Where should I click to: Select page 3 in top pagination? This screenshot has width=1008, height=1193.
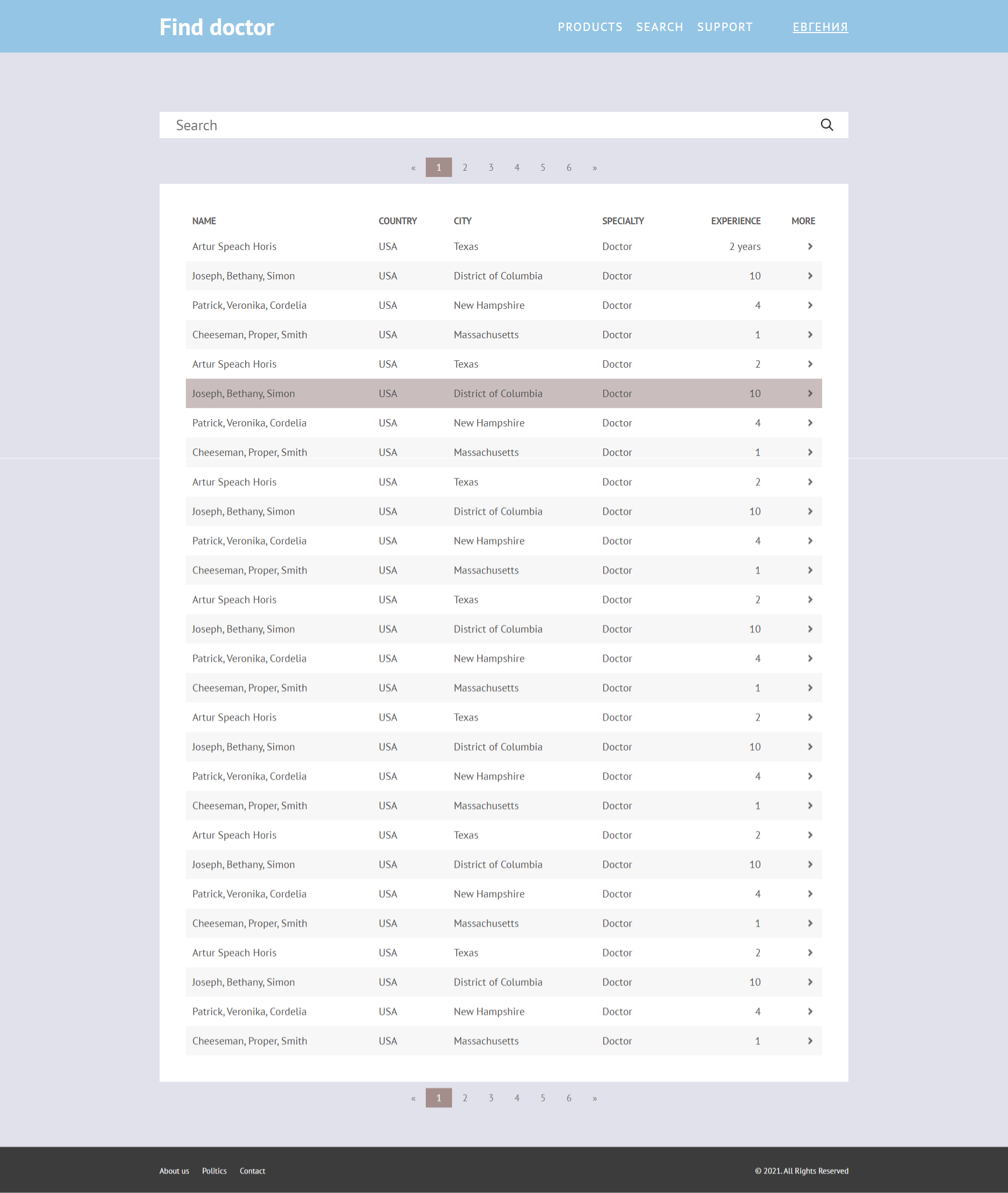(491, 168)
